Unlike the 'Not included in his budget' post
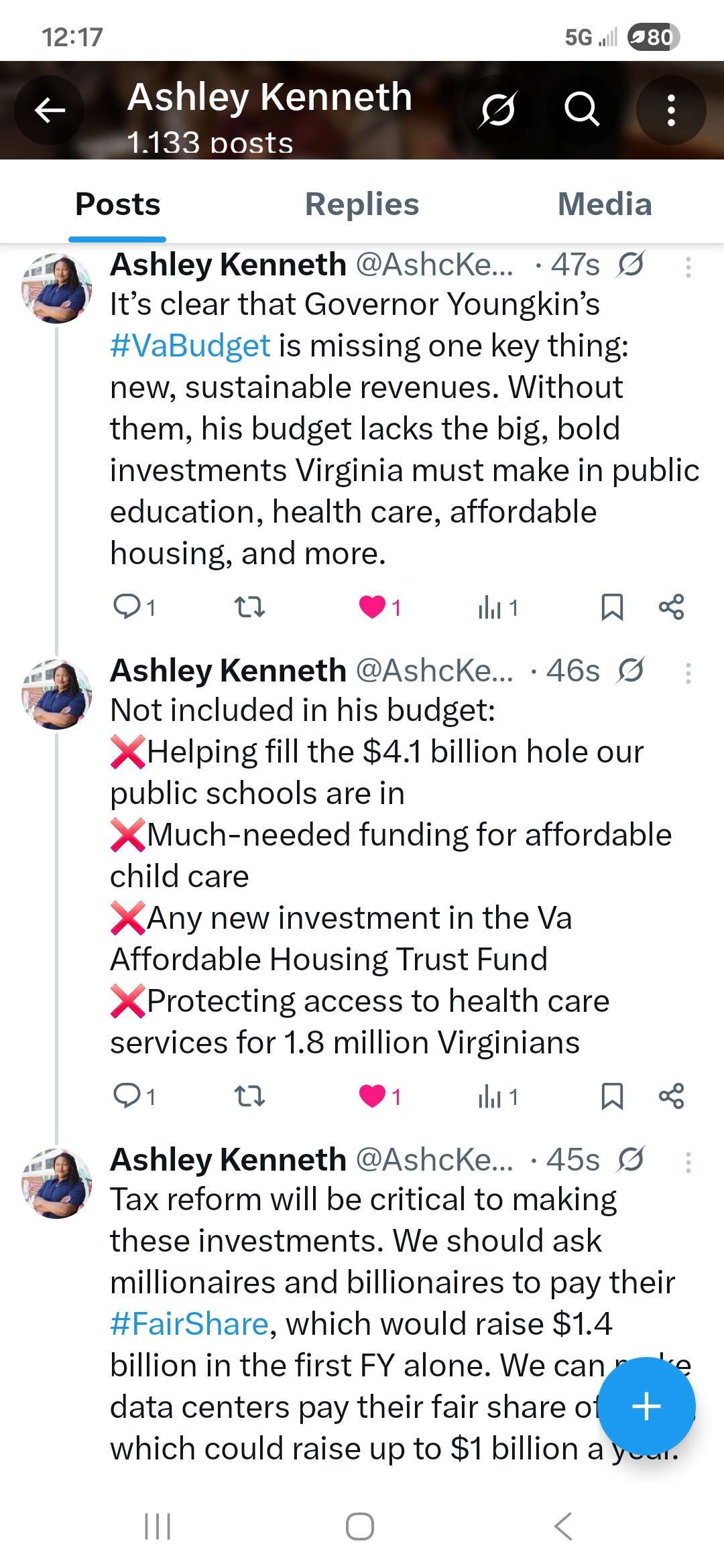This screenshot has height=1568, width=724. click(373, 1096)
